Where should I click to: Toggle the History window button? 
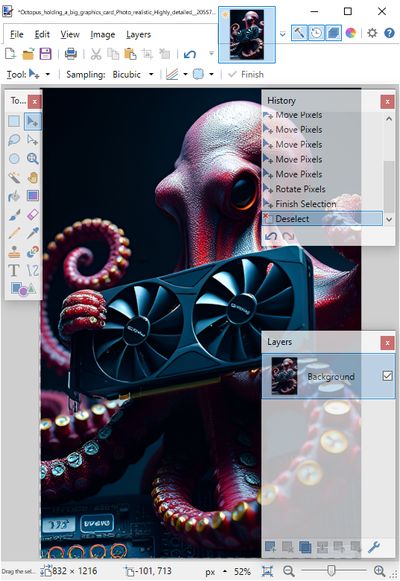coord(316,33)
